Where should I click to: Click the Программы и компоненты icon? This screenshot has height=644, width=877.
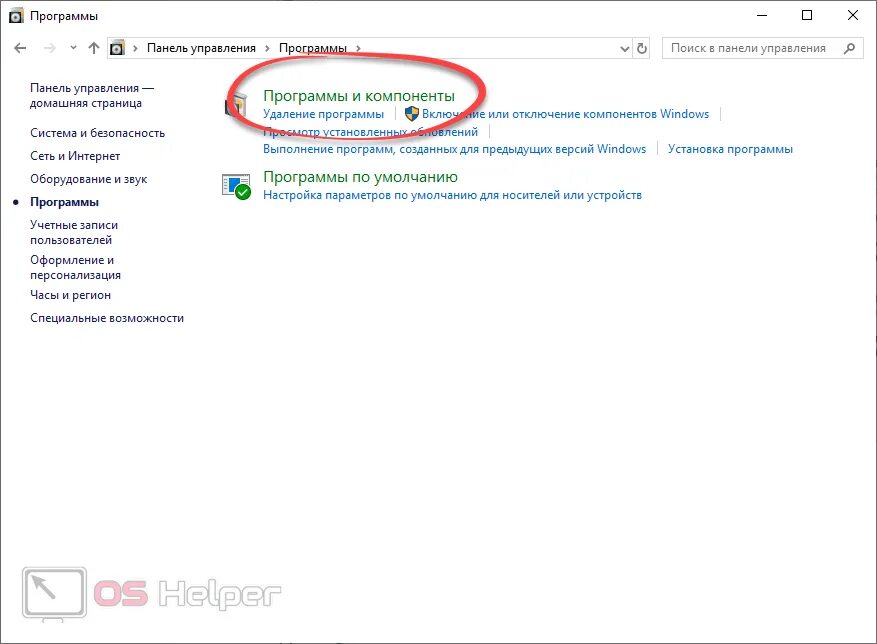pos(236,105)
